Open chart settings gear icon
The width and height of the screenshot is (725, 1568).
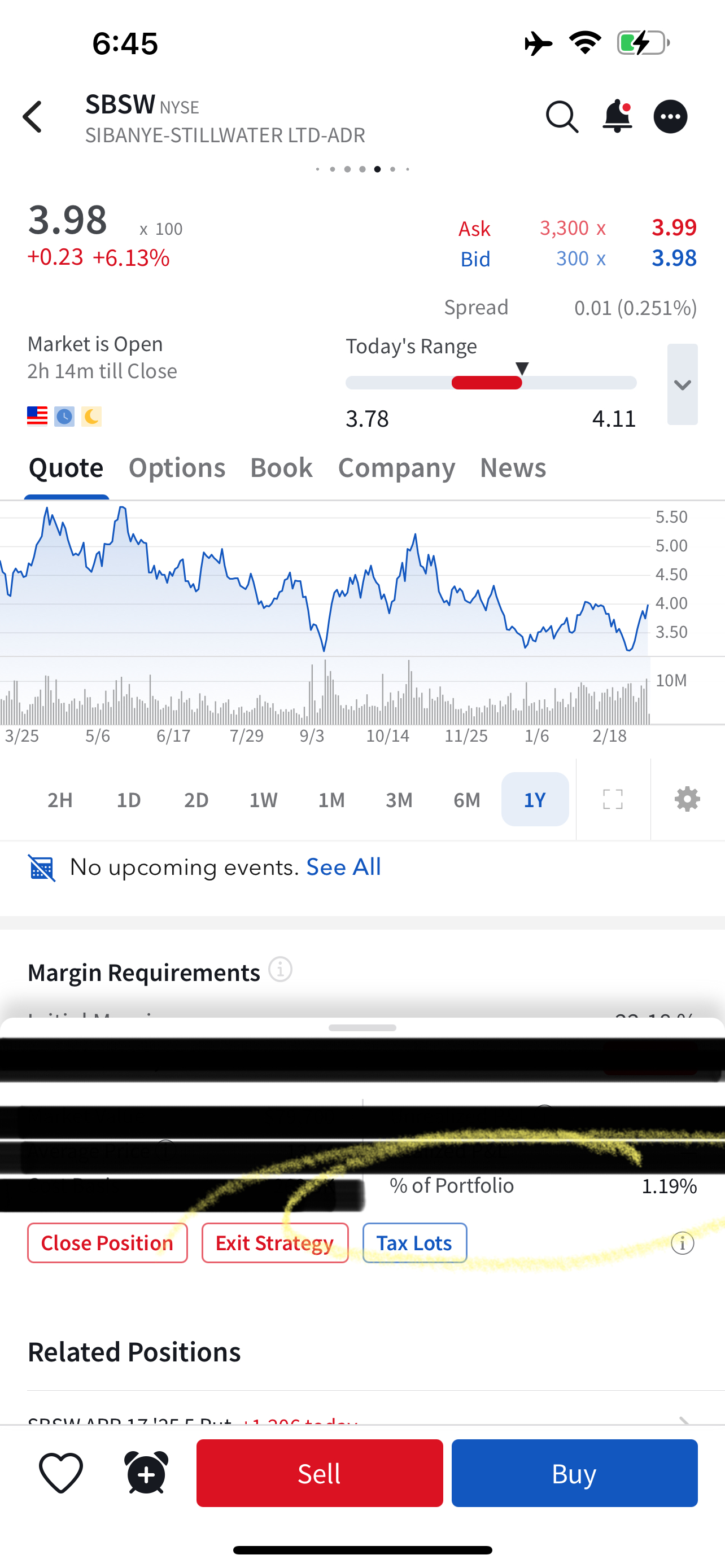click(x=687, y=799)
